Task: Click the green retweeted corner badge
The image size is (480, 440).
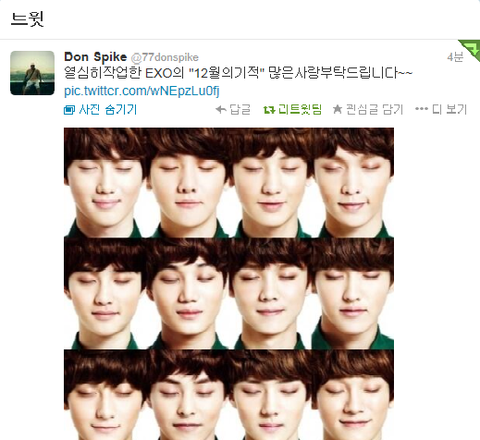Action: coord(470,49)
